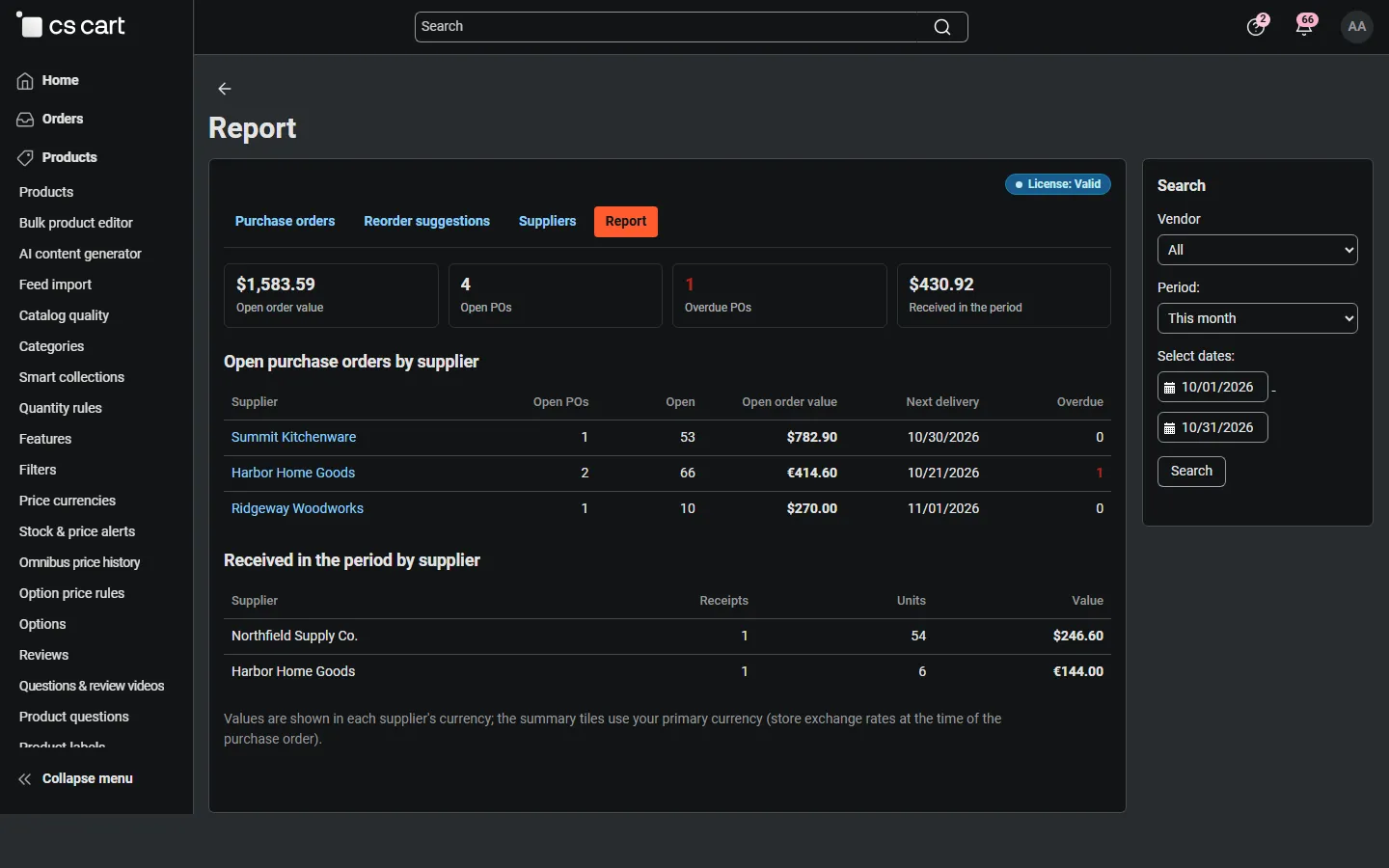Image resolution: width=1389 pixels, height=868 pixels.
Task: Click the 10/31/2026 end date field
Action: click(1212, 428)
